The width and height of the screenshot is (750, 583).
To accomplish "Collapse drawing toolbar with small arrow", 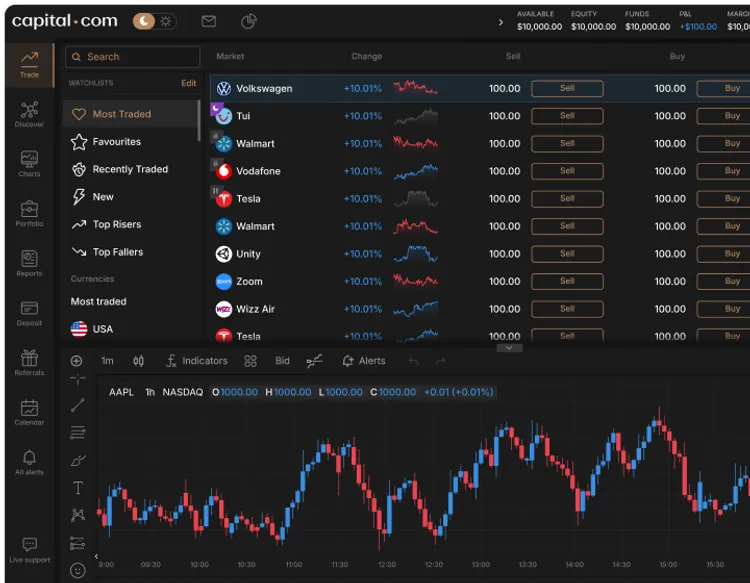I will coord(96,556).
